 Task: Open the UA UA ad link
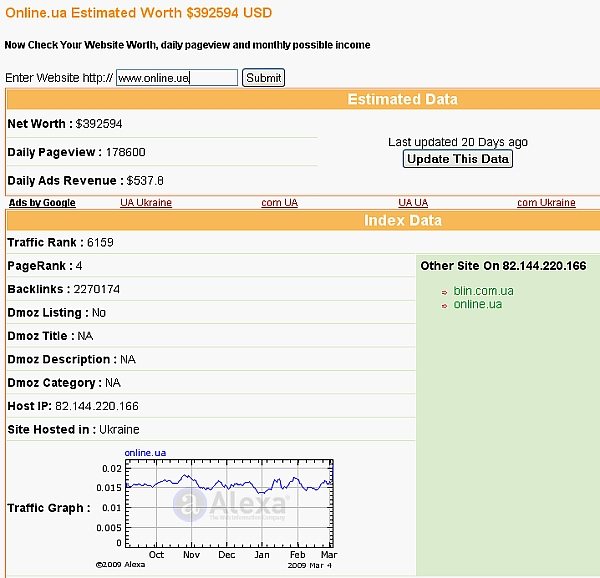[x=412, y=203]
